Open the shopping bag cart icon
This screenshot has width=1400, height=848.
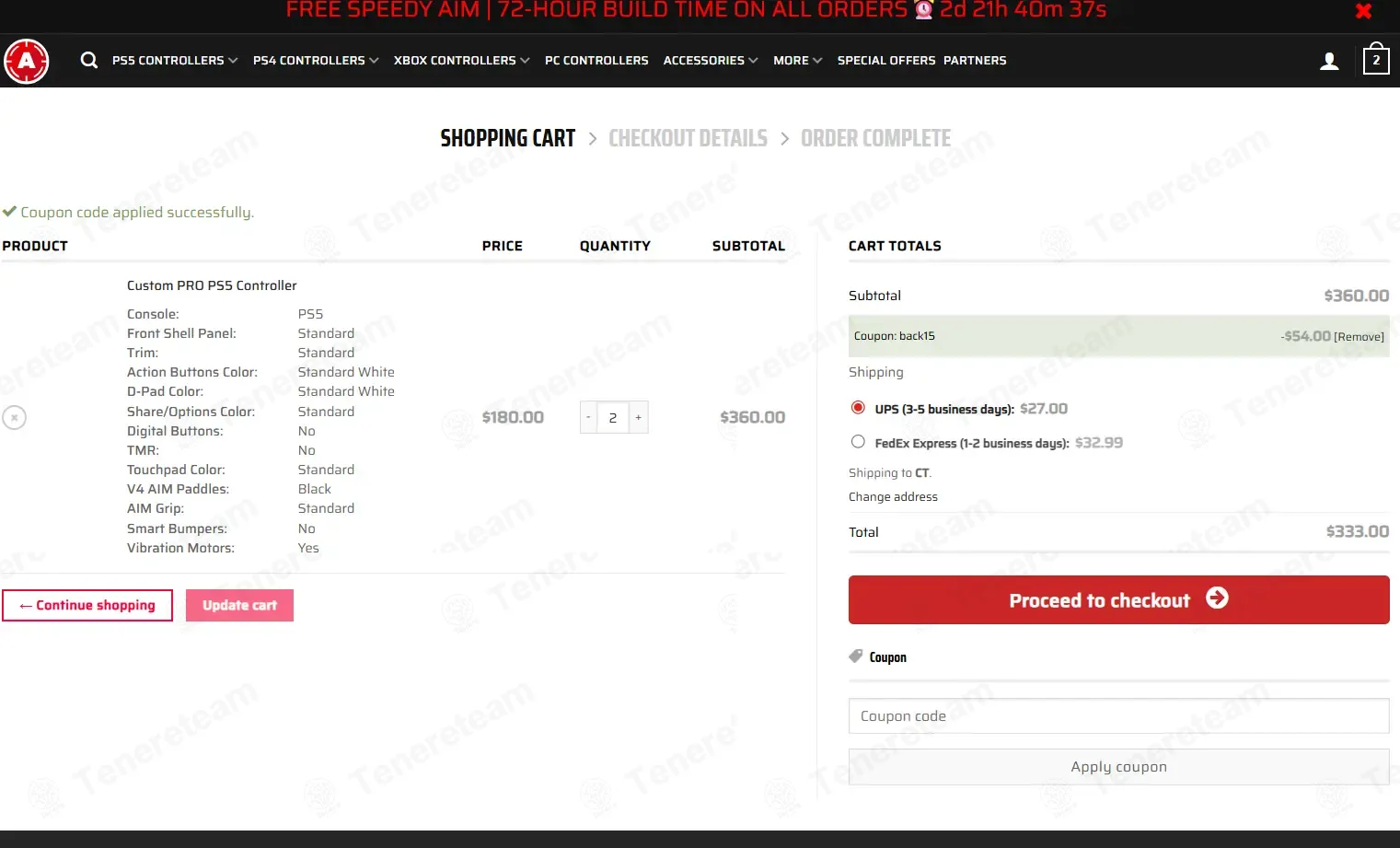pos(1376,59)
